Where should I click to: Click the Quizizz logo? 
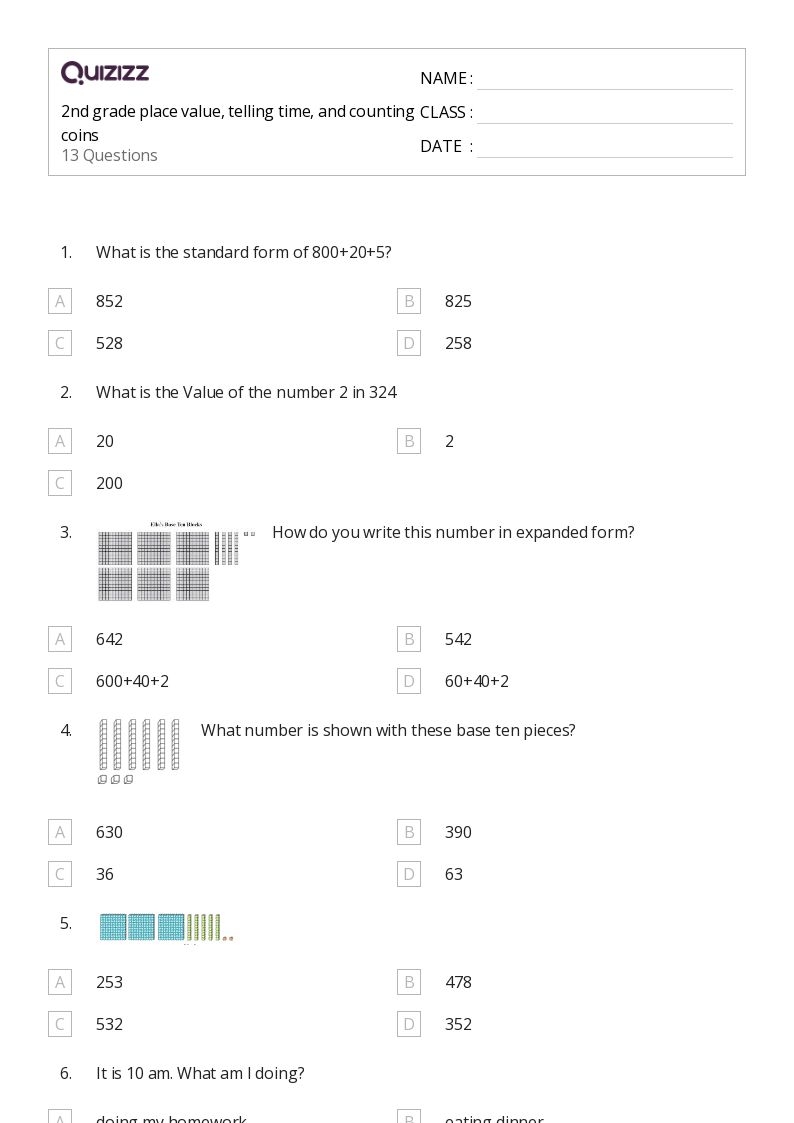[105, 73]
